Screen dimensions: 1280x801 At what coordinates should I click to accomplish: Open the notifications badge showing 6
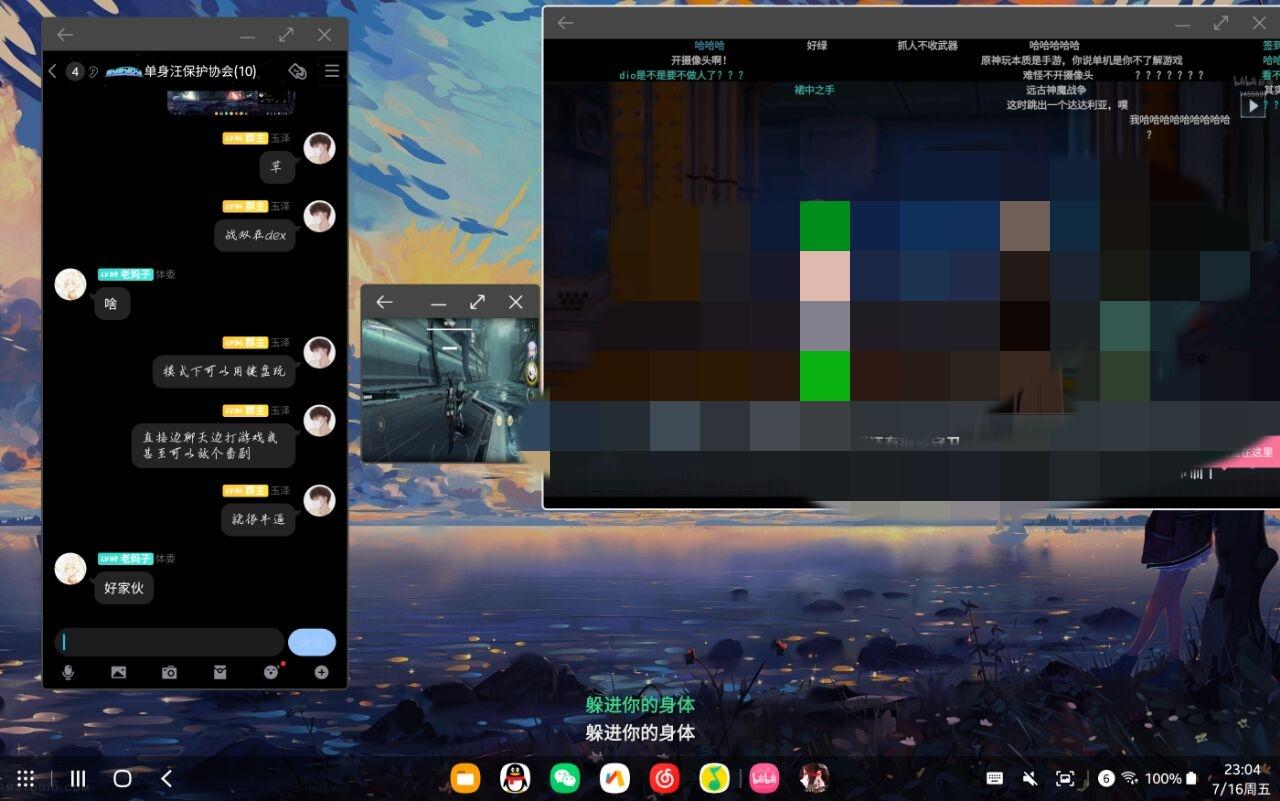(1106, 778)
